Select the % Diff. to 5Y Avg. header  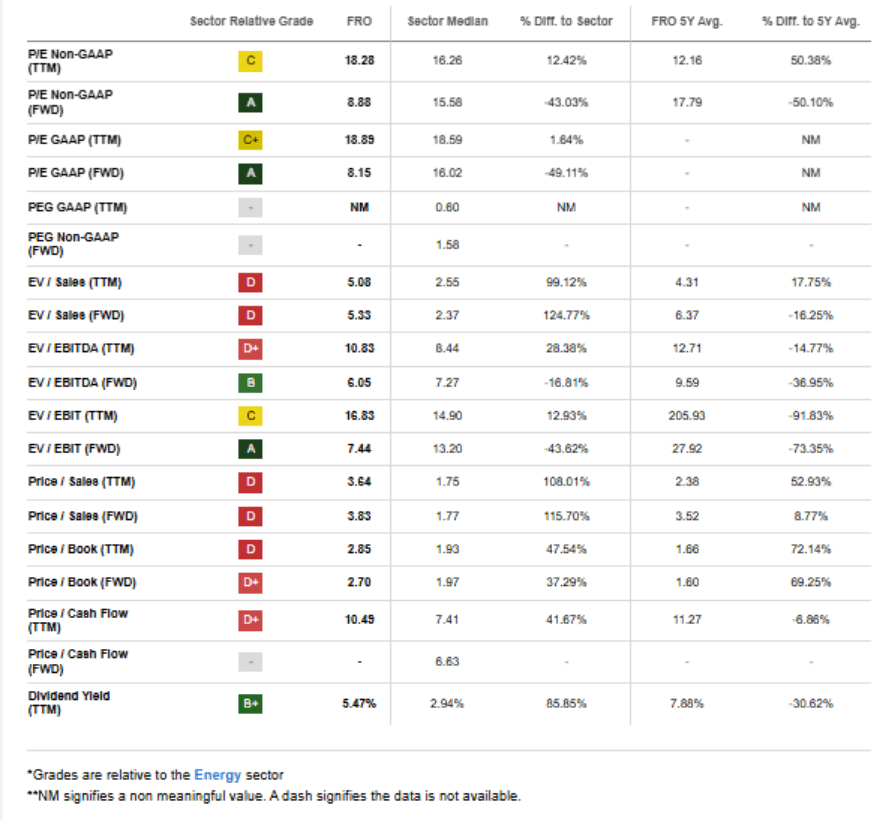(x=810, y=21)
